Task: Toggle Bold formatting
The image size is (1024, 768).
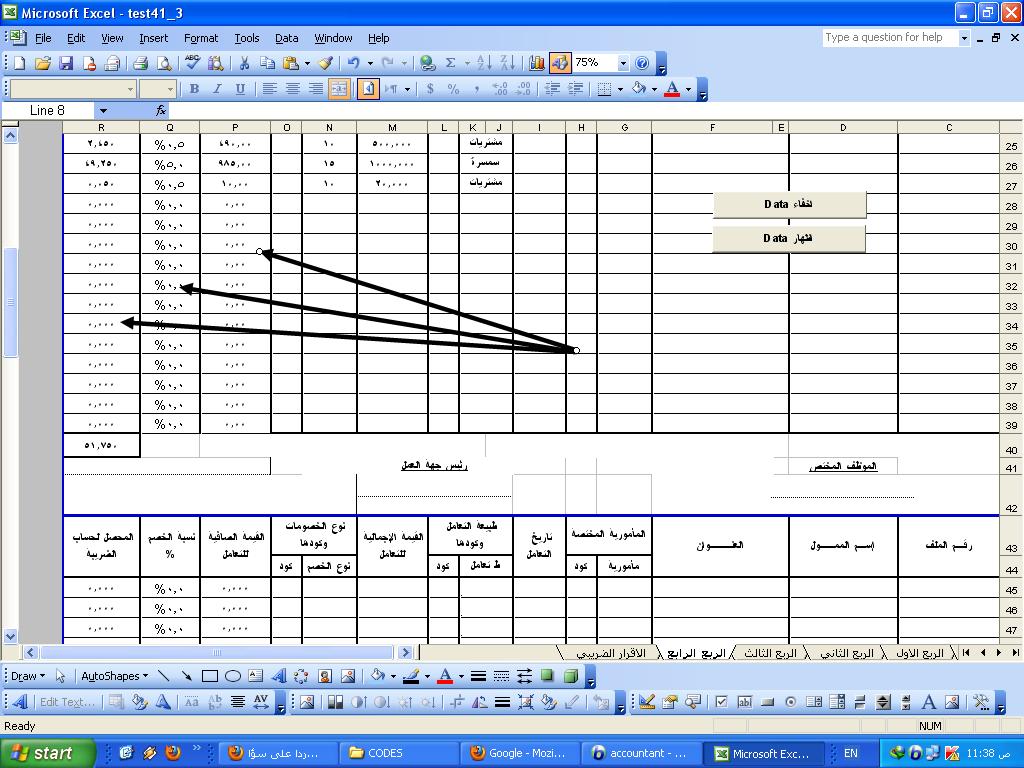Action: tap(194, 89)
